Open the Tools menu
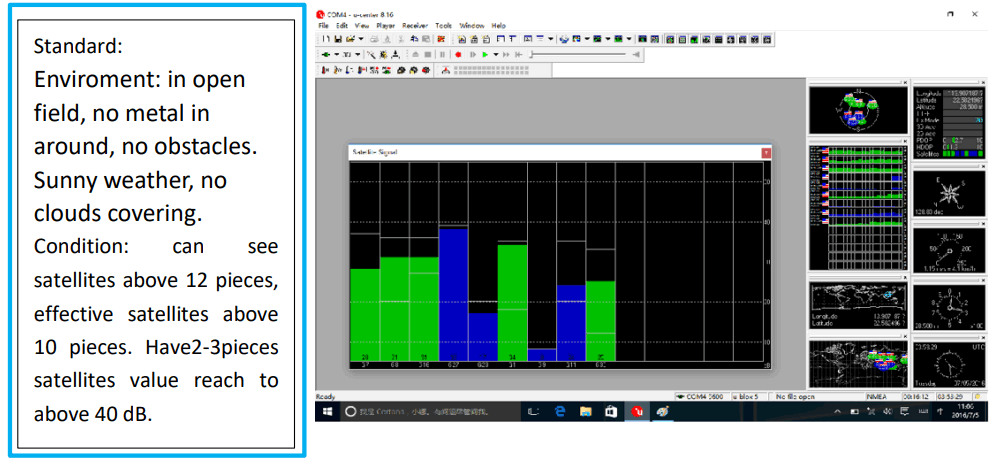 pos(444,26)
